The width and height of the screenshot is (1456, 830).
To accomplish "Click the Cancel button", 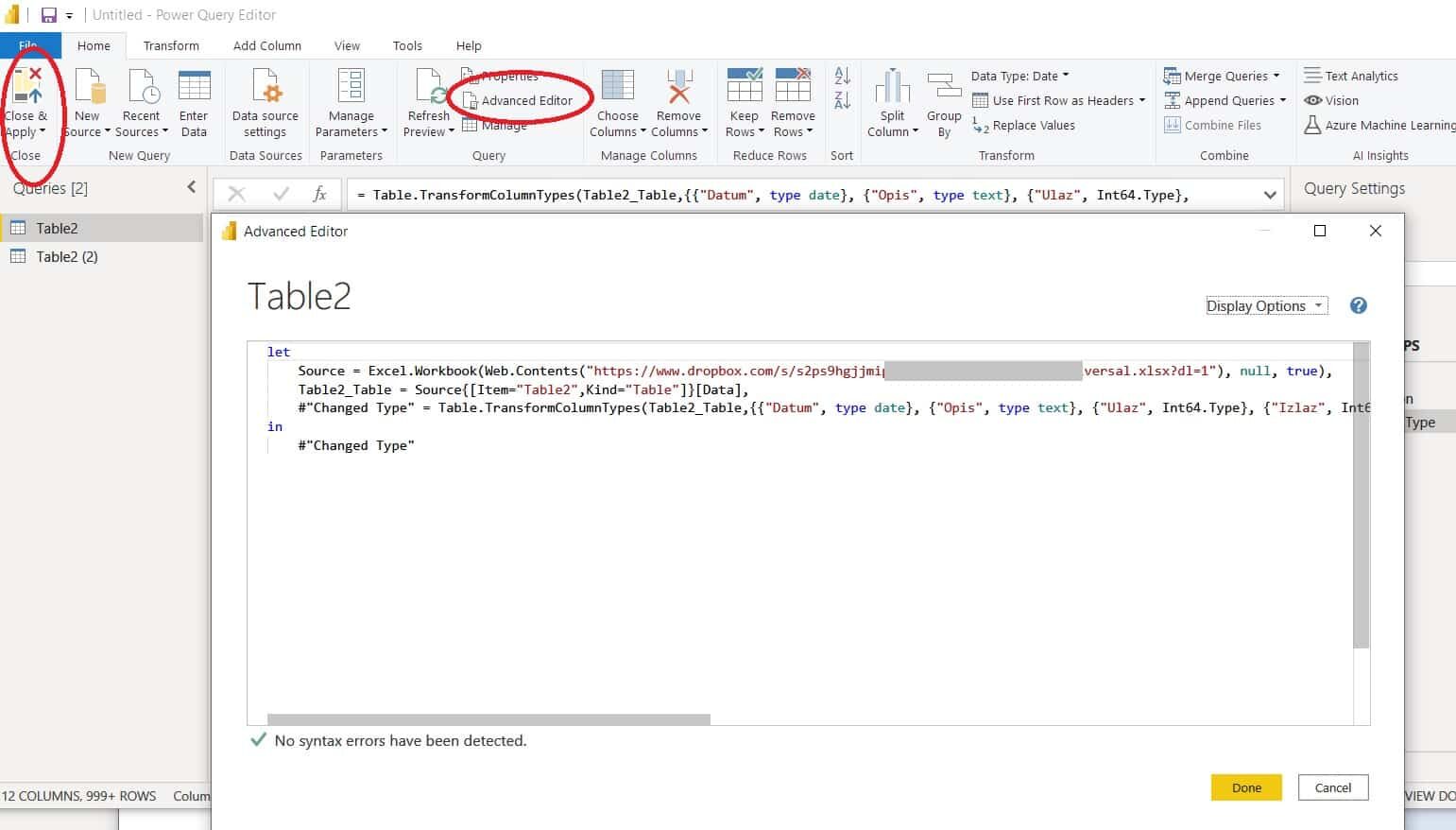I will point(1332,787).
